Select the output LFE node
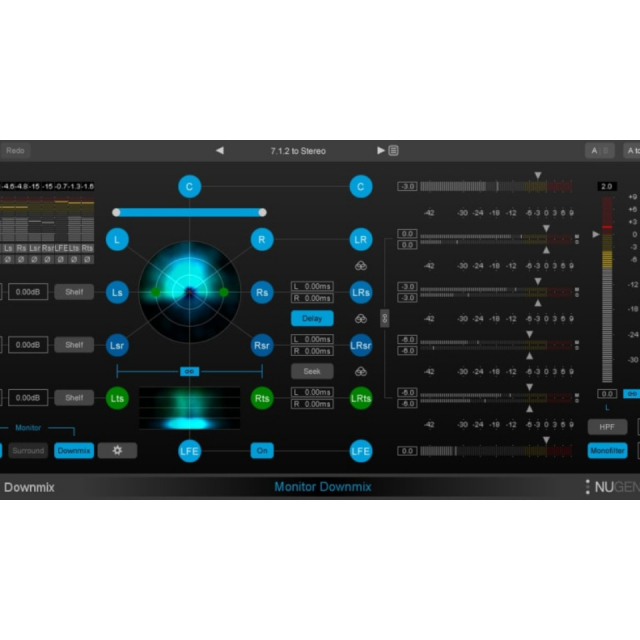Screen dimensions: 640x640 click(361, 451)
